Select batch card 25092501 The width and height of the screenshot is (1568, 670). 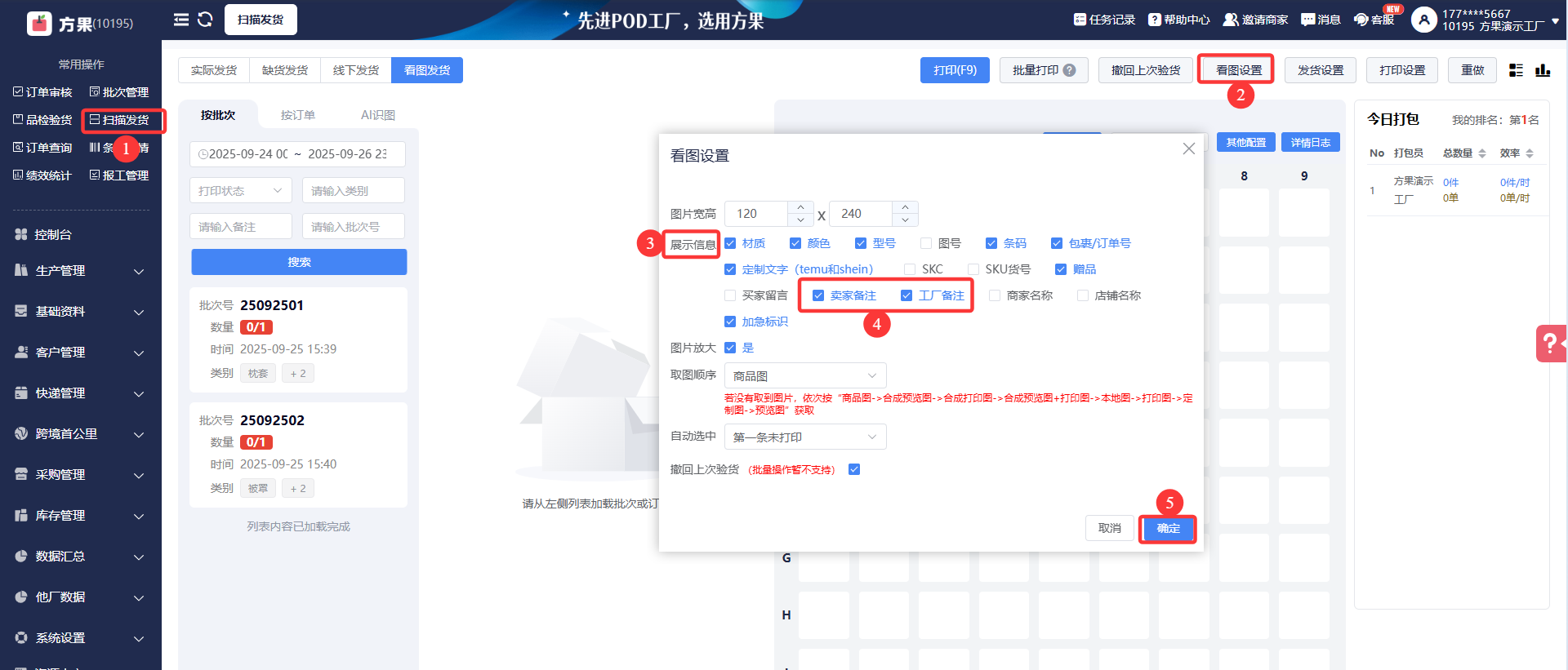[299, 339]
